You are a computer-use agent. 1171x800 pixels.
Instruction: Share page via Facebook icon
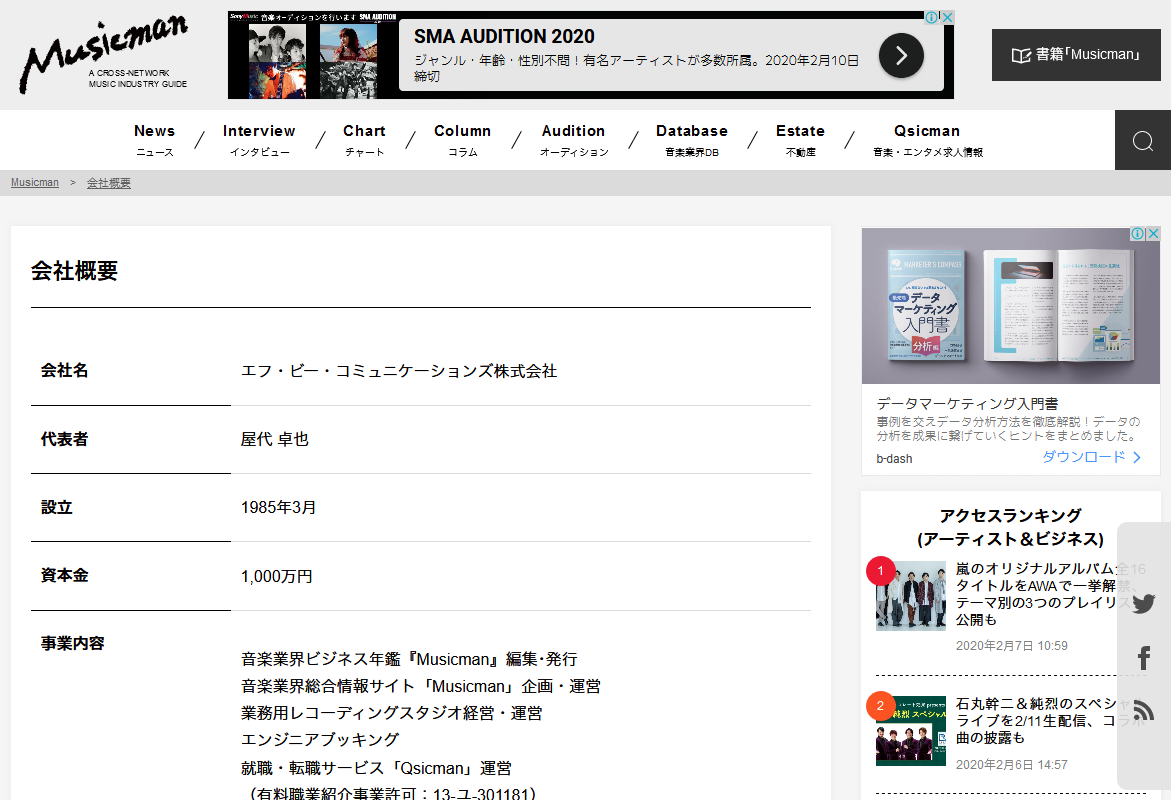pos(1143,658)
